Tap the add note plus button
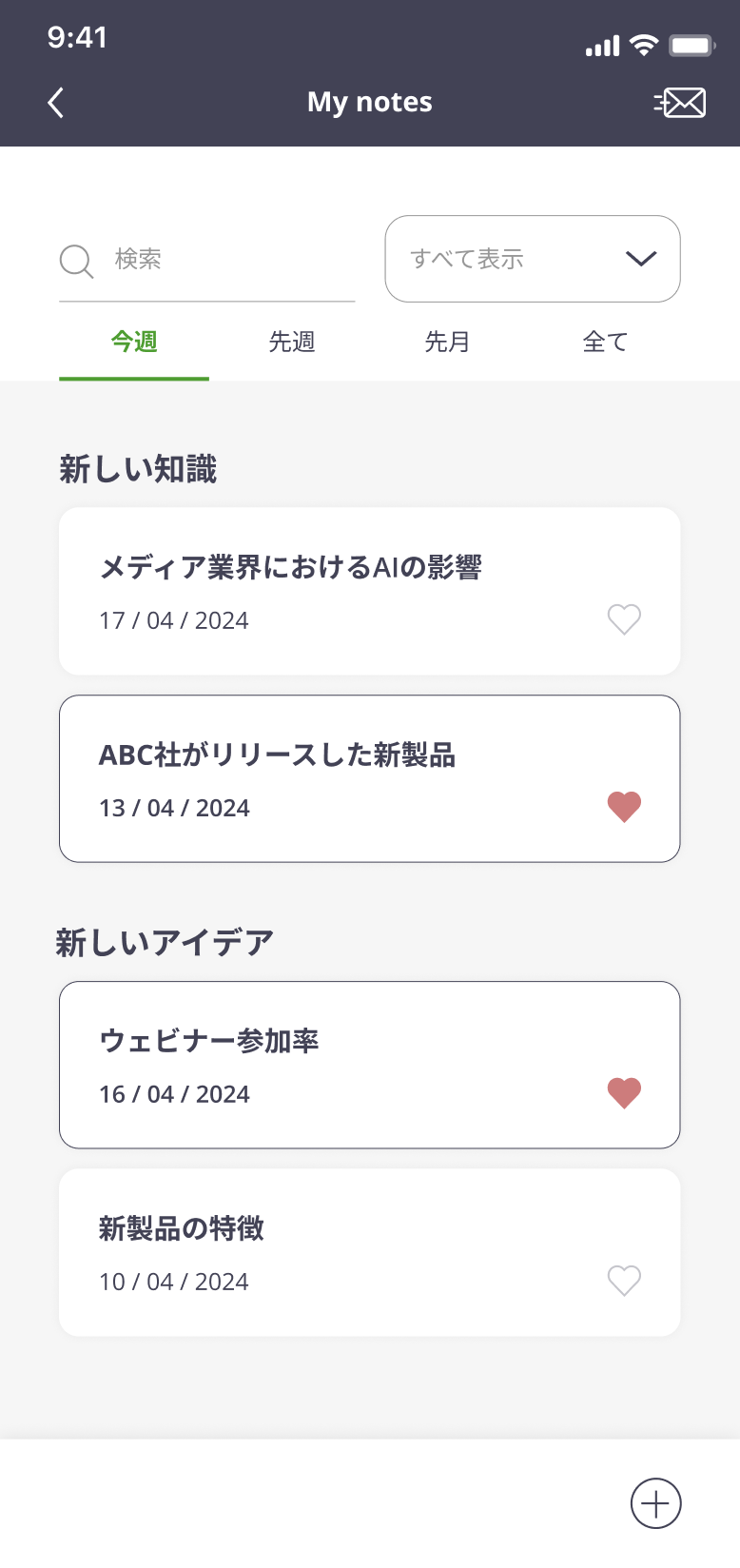This screenshot has width=740, height=1568. tap(656, 1503)
